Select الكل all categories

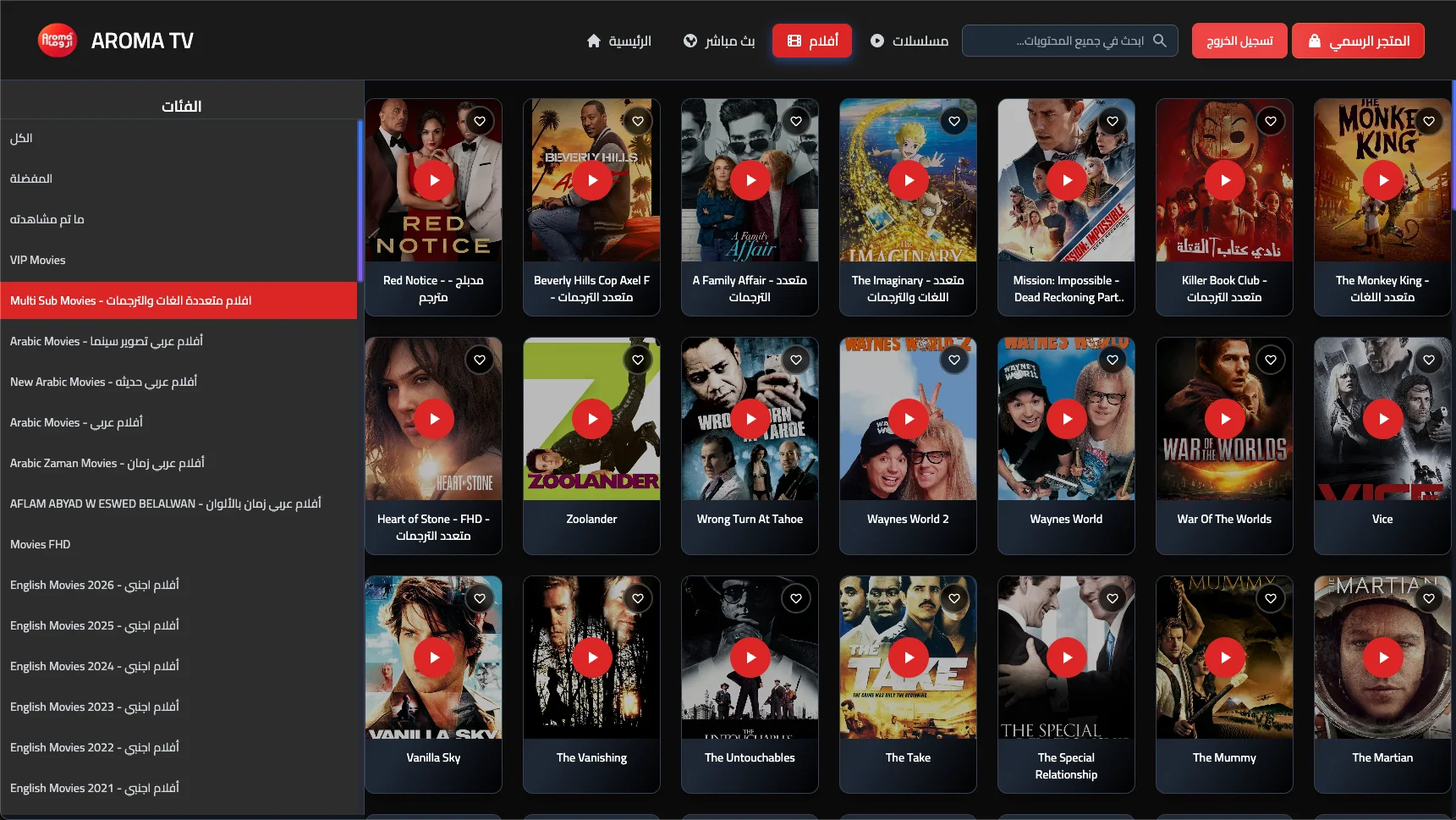pos(179,139)
